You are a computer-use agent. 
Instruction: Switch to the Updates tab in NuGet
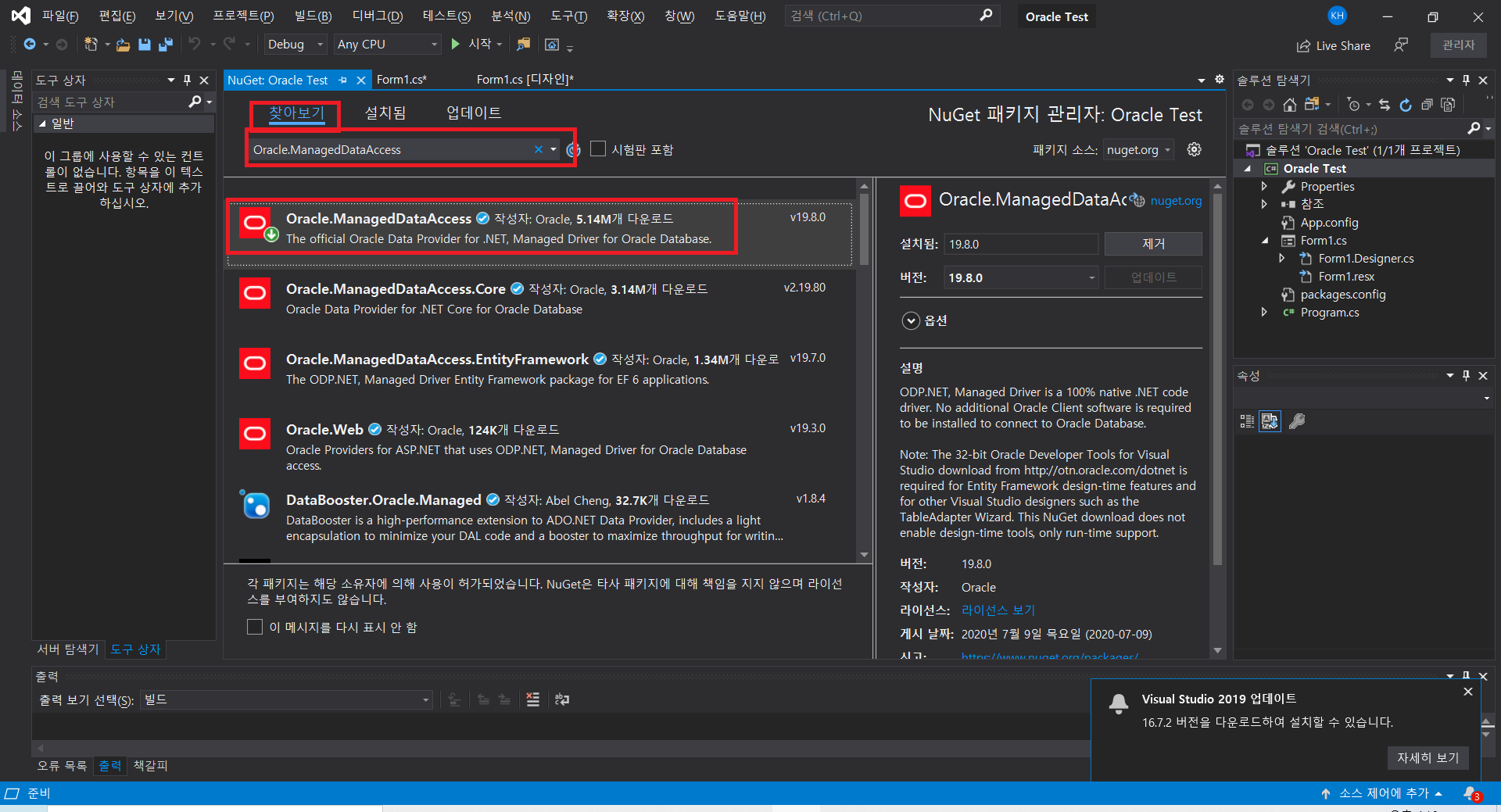tap(474, 113)
